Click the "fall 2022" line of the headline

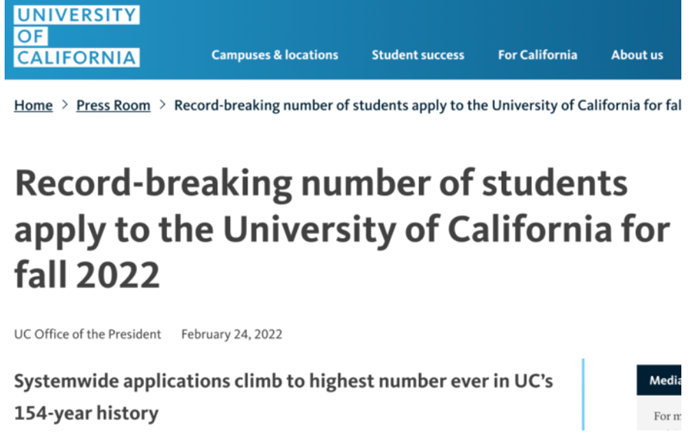87,272
